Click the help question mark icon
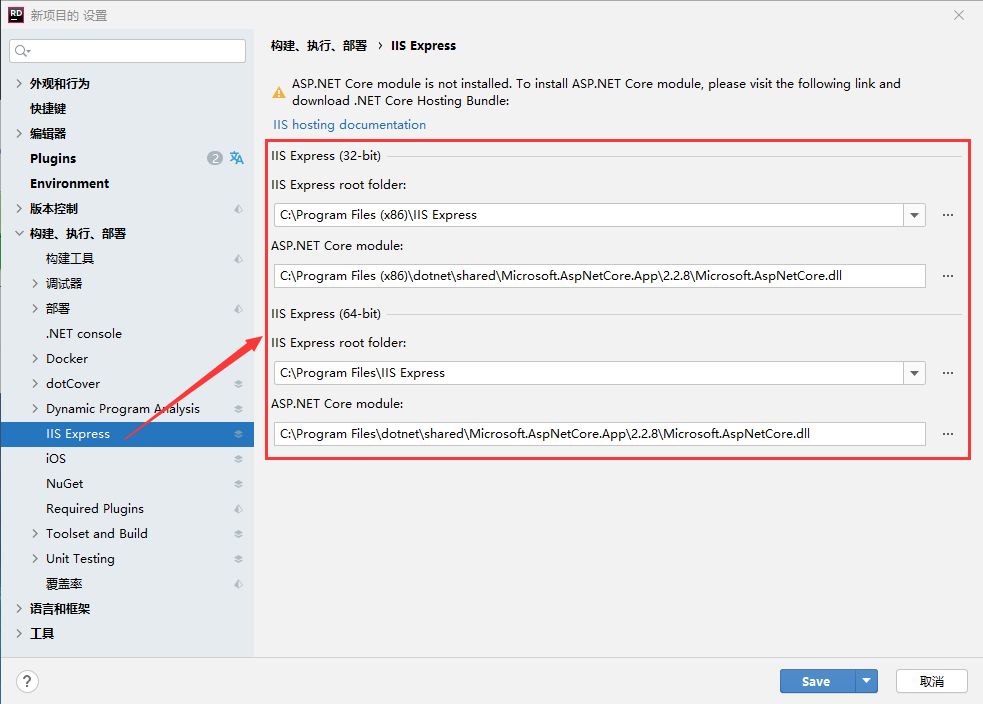The height and width of the screenshot is (704, 983). point(26,681)
